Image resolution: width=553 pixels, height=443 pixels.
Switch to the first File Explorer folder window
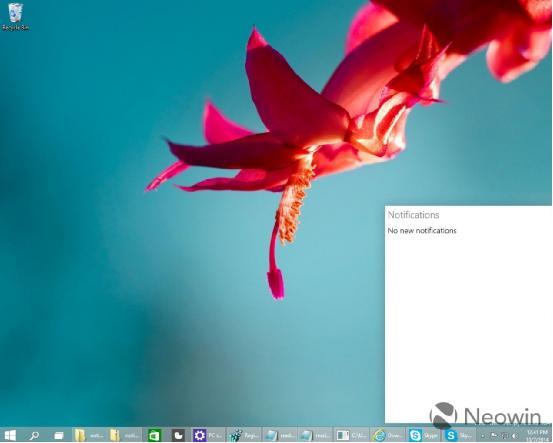(x=90, y=435)
